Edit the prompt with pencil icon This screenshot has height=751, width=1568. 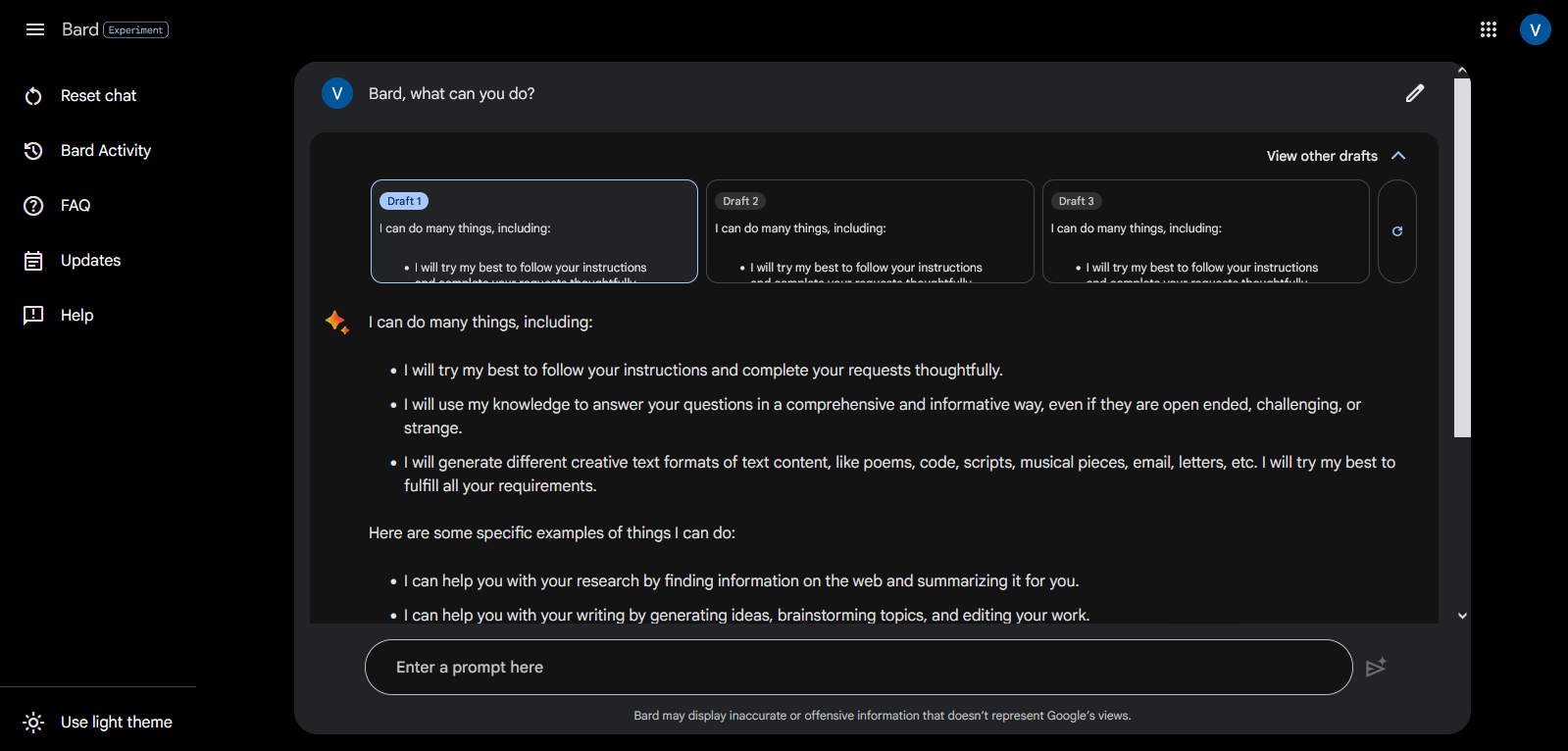pyautogui.click(x=1415, y=93)
